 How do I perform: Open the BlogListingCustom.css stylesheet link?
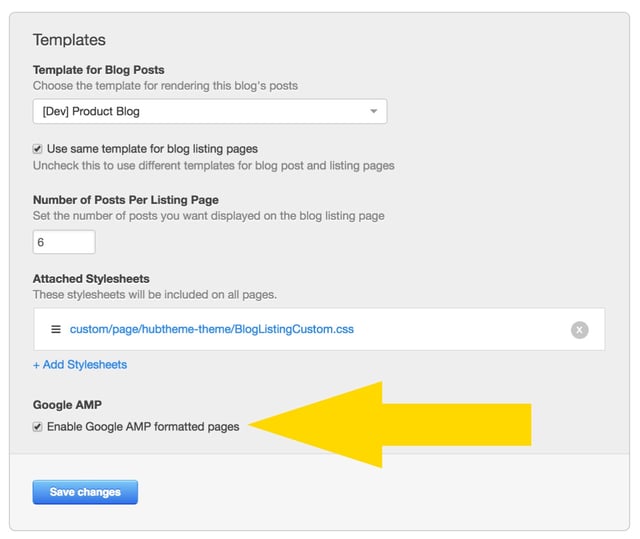[211, 329]
